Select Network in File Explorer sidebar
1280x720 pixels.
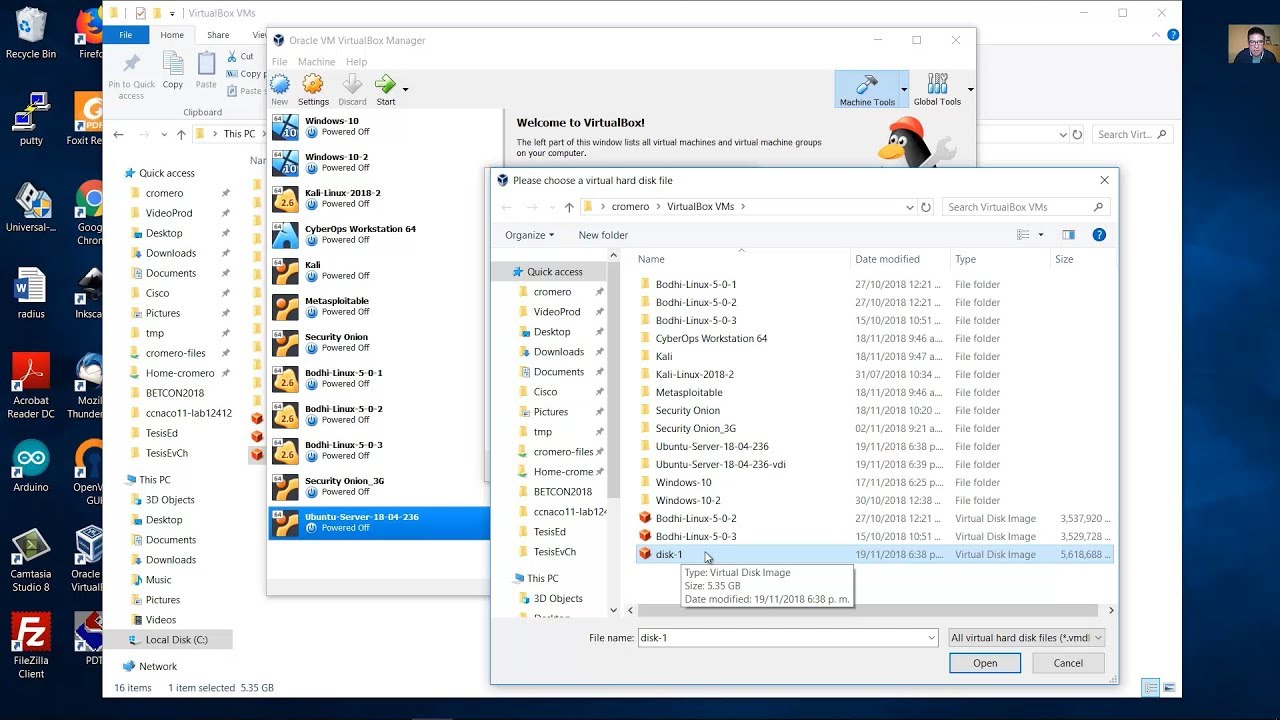point(157,666)
